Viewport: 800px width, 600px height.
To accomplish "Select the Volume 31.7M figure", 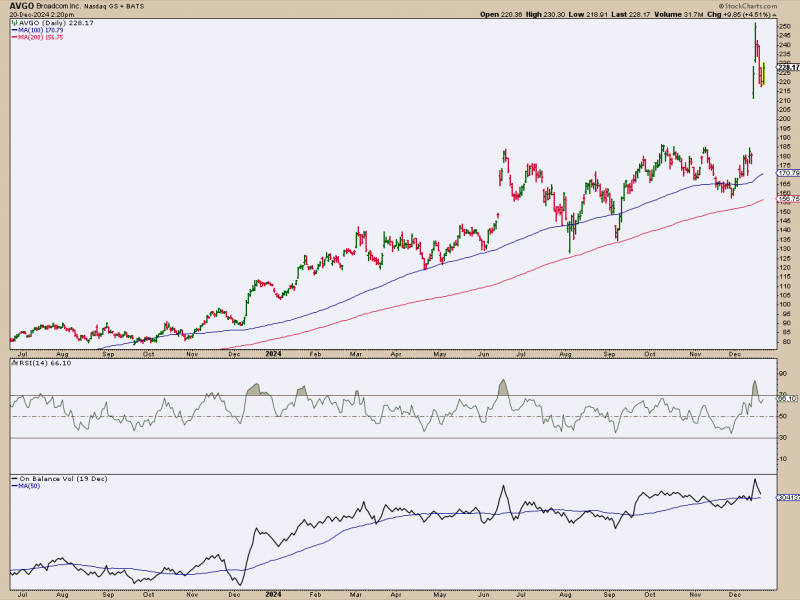I will [681, 14].
